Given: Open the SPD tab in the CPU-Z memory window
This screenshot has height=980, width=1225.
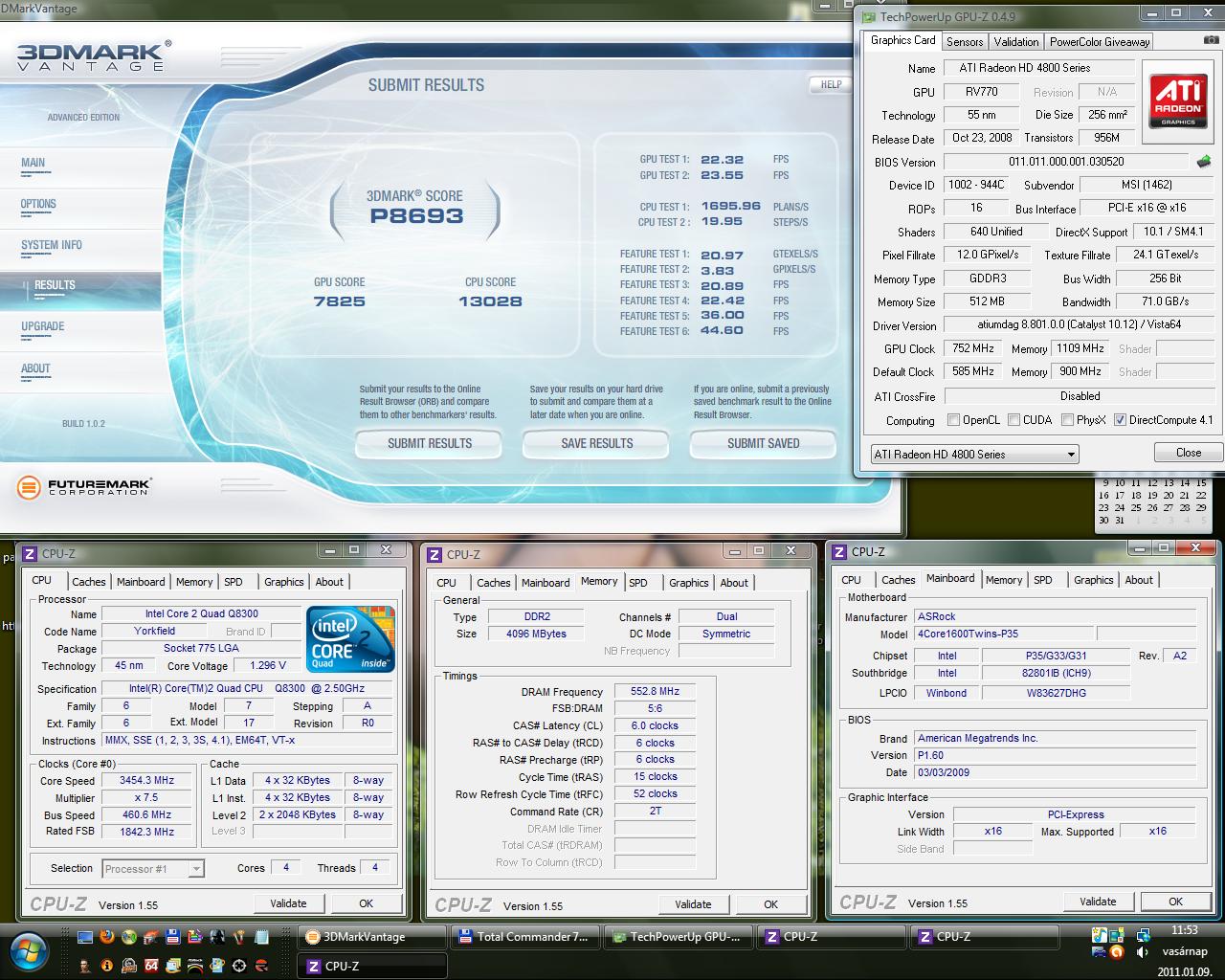Looking at the screenshot, I should pos(638,583).
